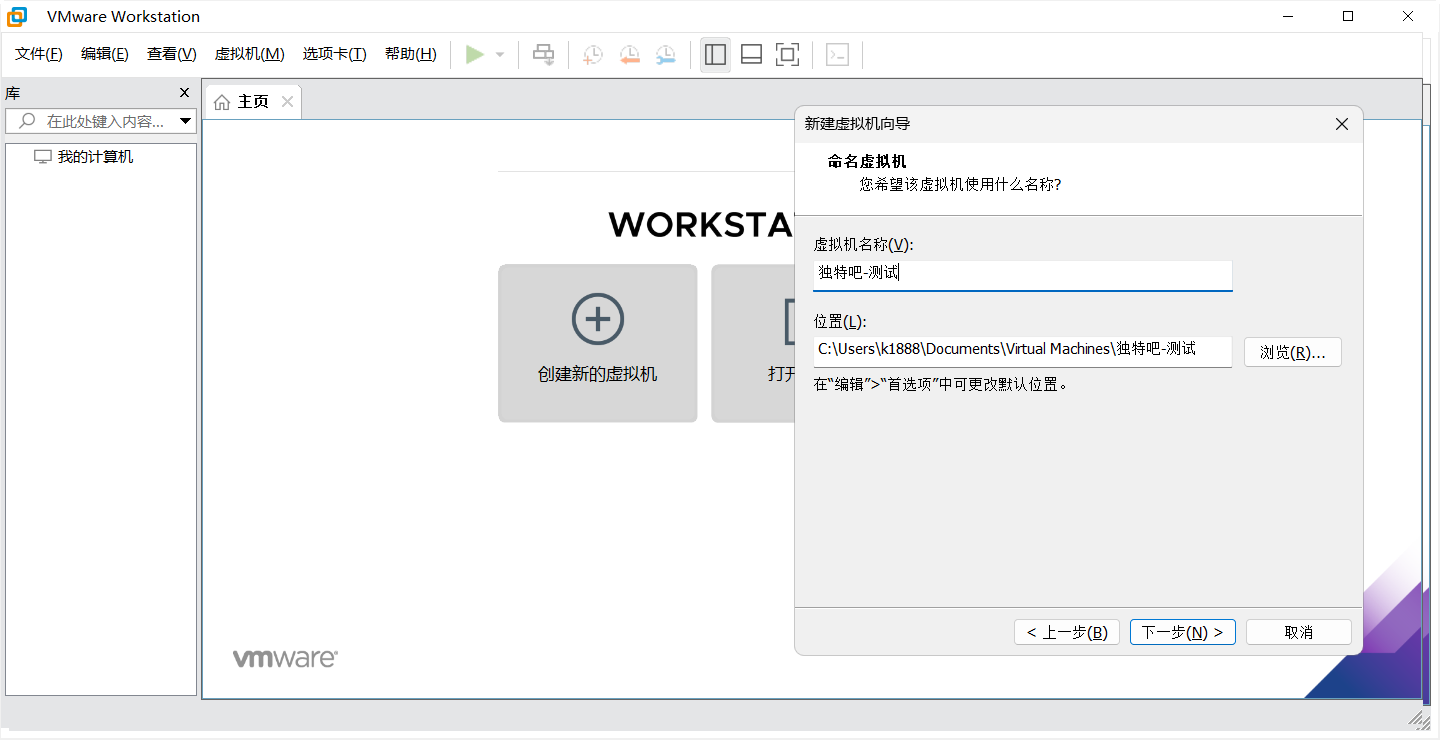Click the 虚拟机名称(V) label
The height and width of the screenshot is (740, 1440).
(x=864, y=245)
